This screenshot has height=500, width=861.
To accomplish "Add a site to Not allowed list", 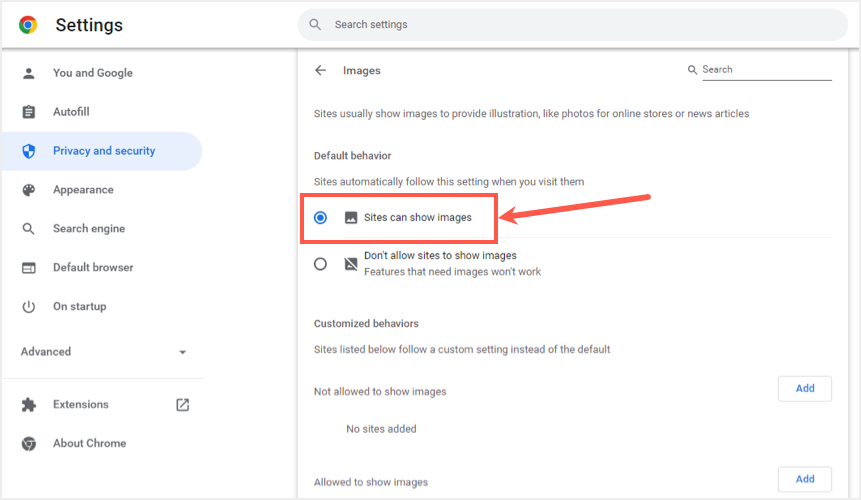I will tap(804, 388).
